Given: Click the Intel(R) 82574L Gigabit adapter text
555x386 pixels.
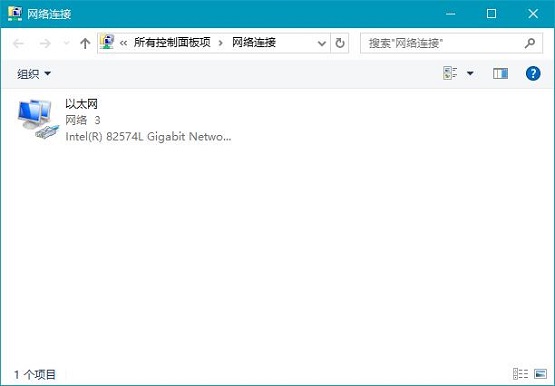Looking at the screenshot, I should pyautogui.click(x=148, y=137).
